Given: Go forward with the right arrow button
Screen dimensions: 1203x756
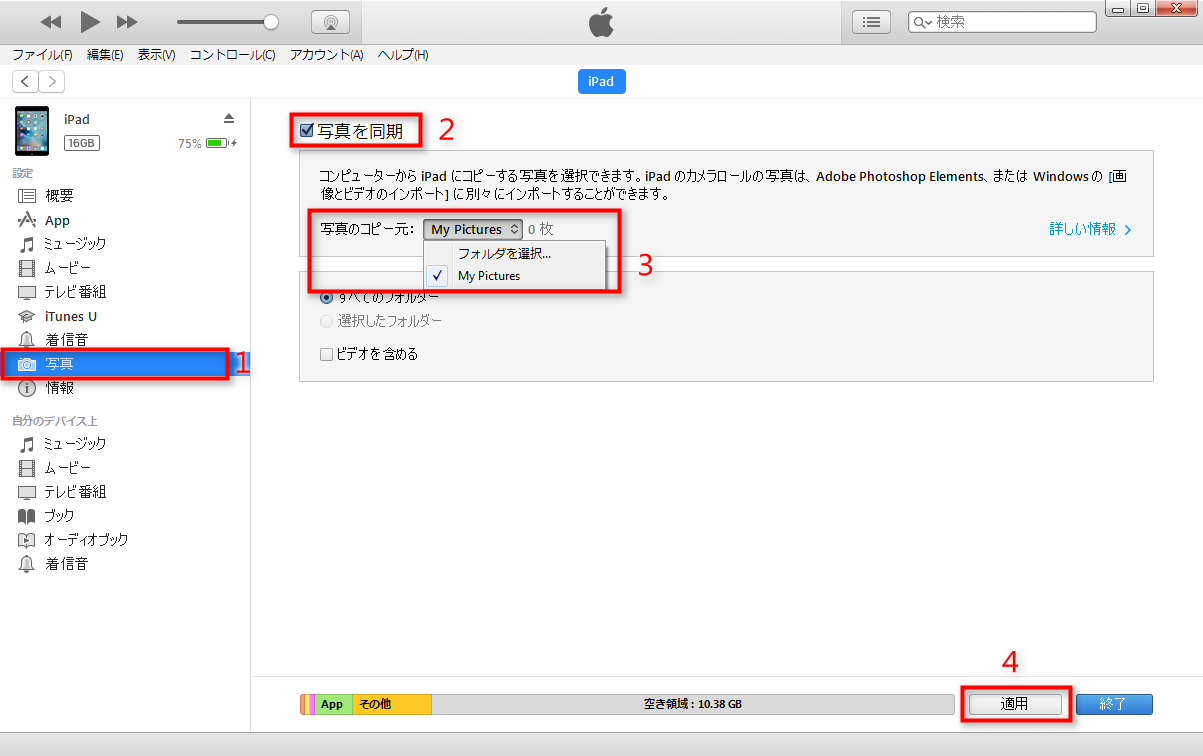Looking at the screenshot, I should (51, 82).
